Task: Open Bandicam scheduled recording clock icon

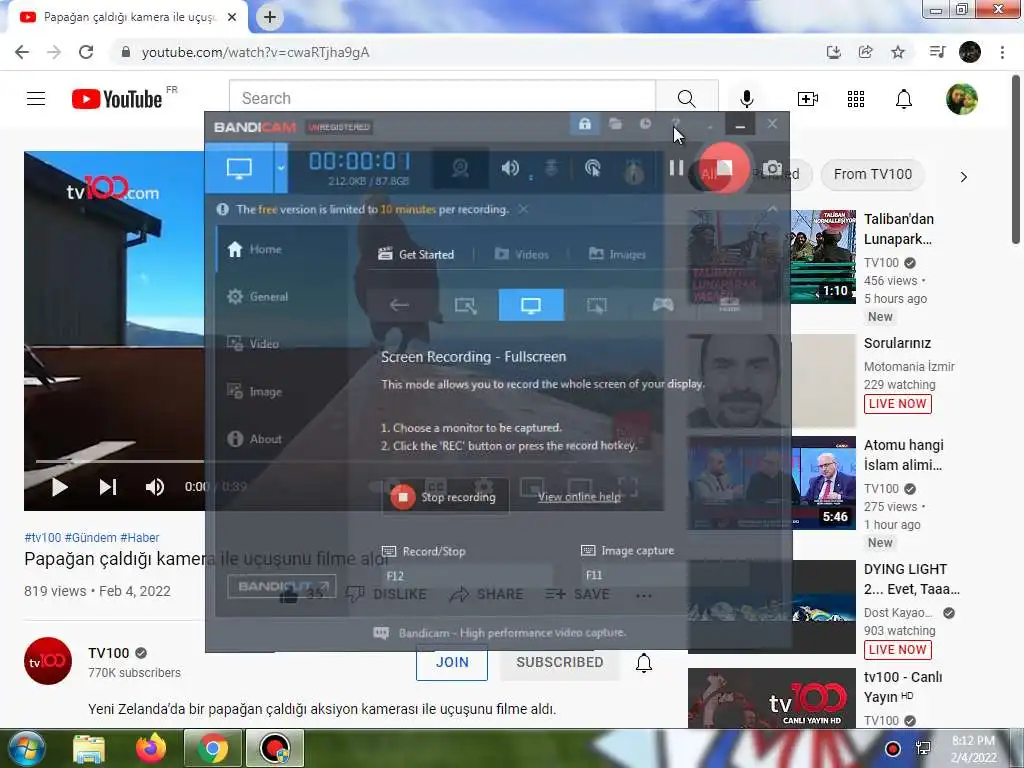Action: click(645, 123)
